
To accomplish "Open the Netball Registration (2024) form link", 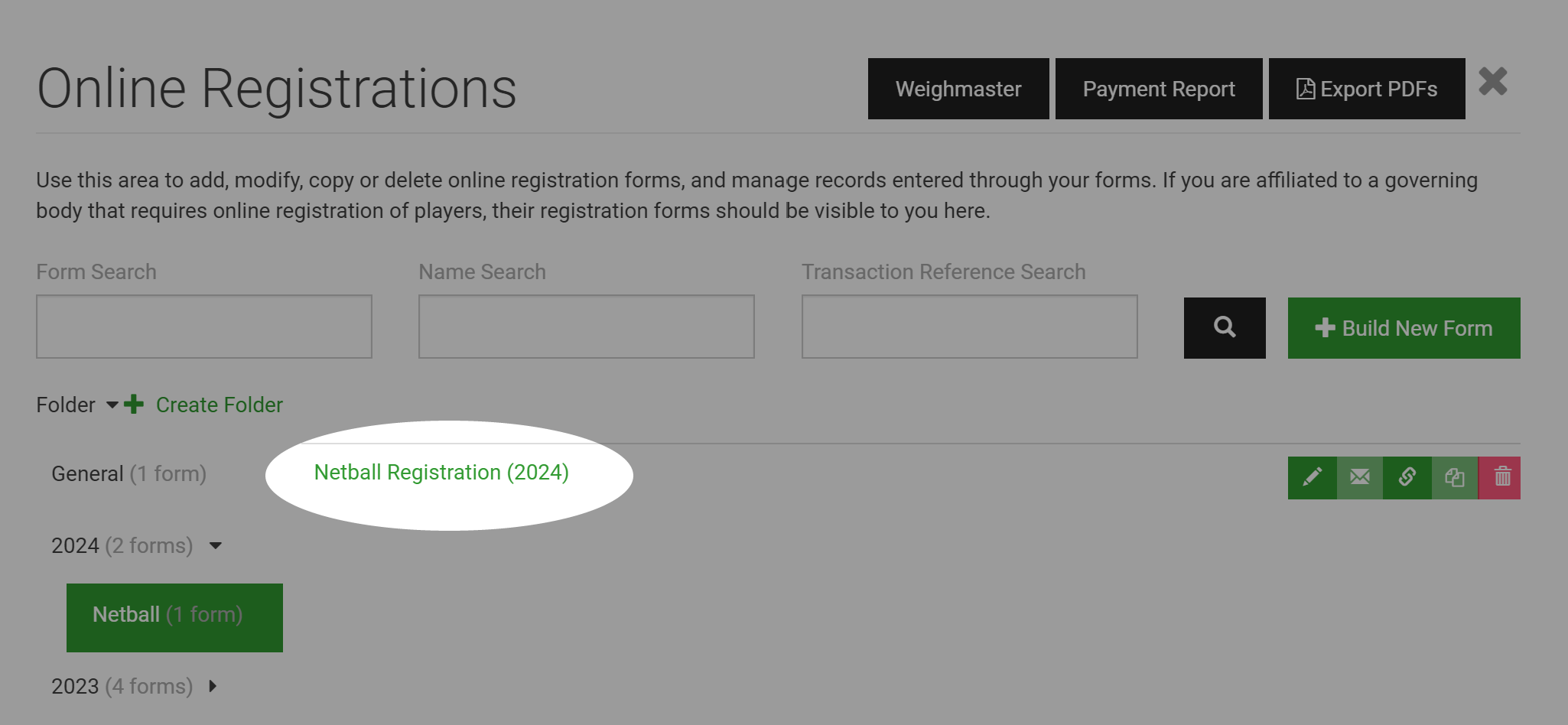I will (441, 473).
